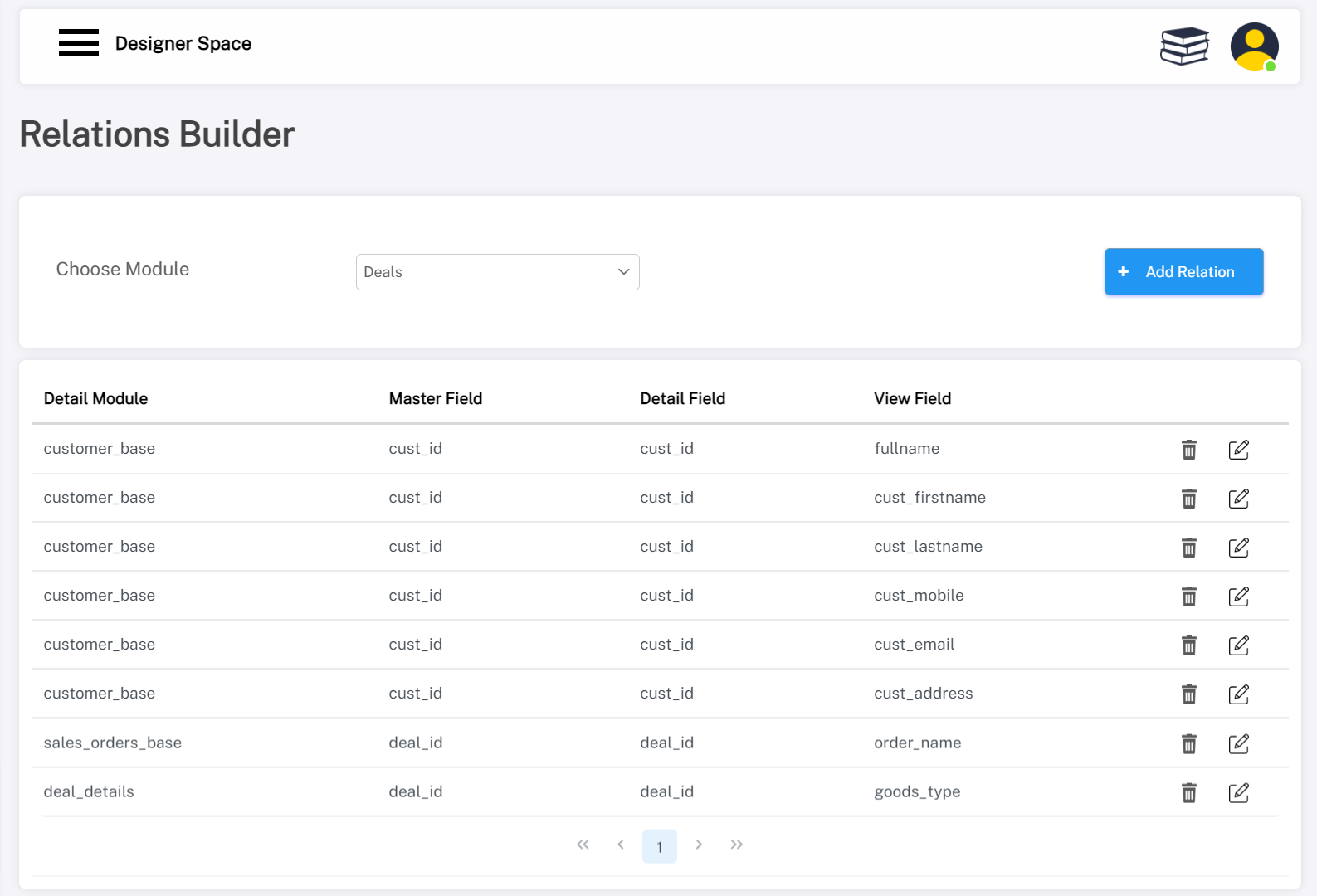Screen dimensions: 1317x896
Task: Edit the fullname relation row
Action: pyautogui.click(x=1238, y=450)
